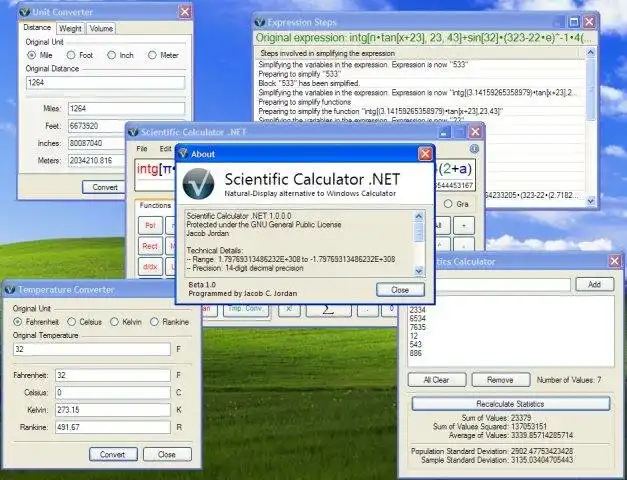The image size is (627, 480).
Task: Click the row 'Block "533" has been simplified.'
Action: pos(420,83)
